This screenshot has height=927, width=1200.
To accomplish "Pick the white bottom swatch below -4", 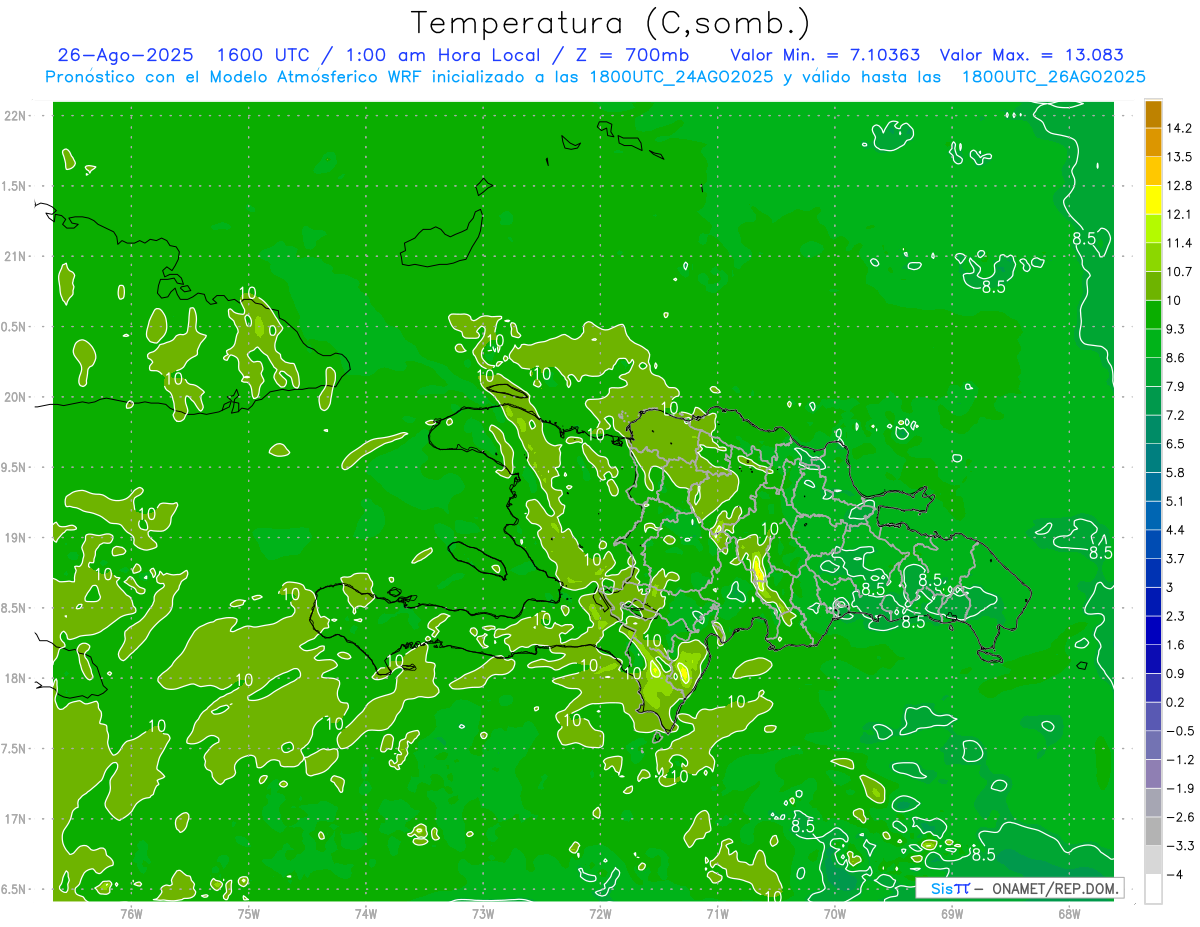I will pyautogui.click(x=1153, y=888).
